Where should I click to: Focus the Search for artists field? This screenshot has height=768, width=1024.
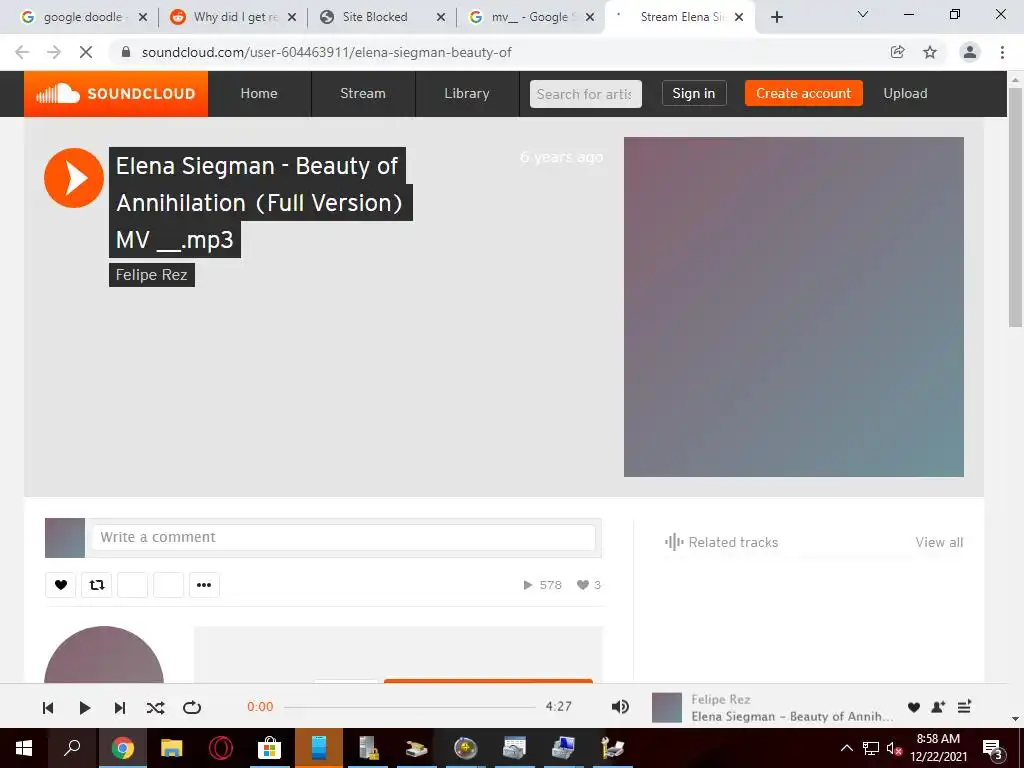click(585, 94)
